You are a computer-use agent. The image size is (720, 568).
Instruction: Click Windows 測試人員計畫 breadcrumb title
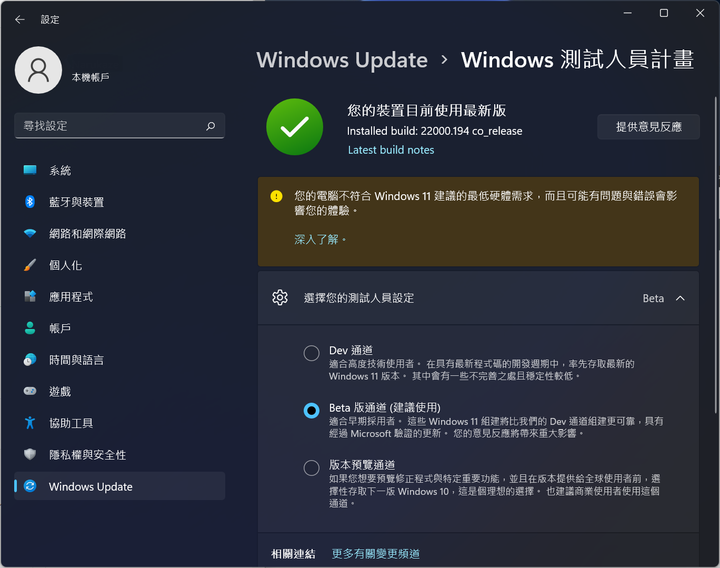tap(577, 60)
